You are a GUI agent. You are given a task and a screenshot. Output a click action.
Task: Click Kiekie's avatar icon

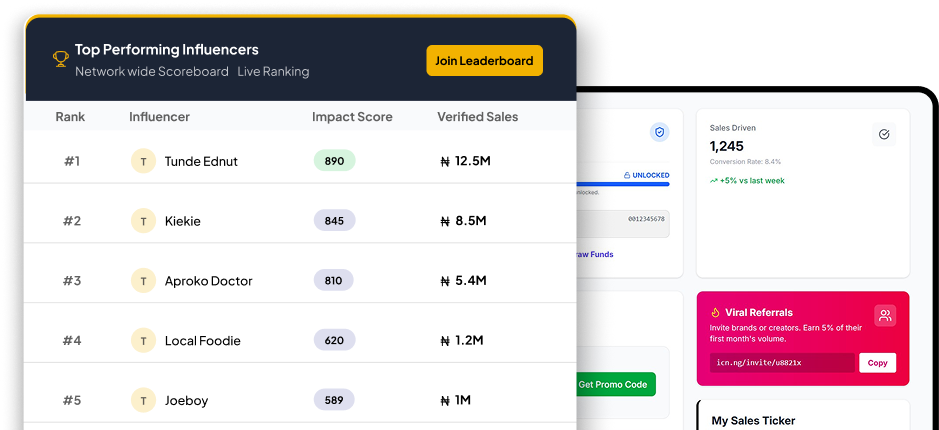(143, 221)
